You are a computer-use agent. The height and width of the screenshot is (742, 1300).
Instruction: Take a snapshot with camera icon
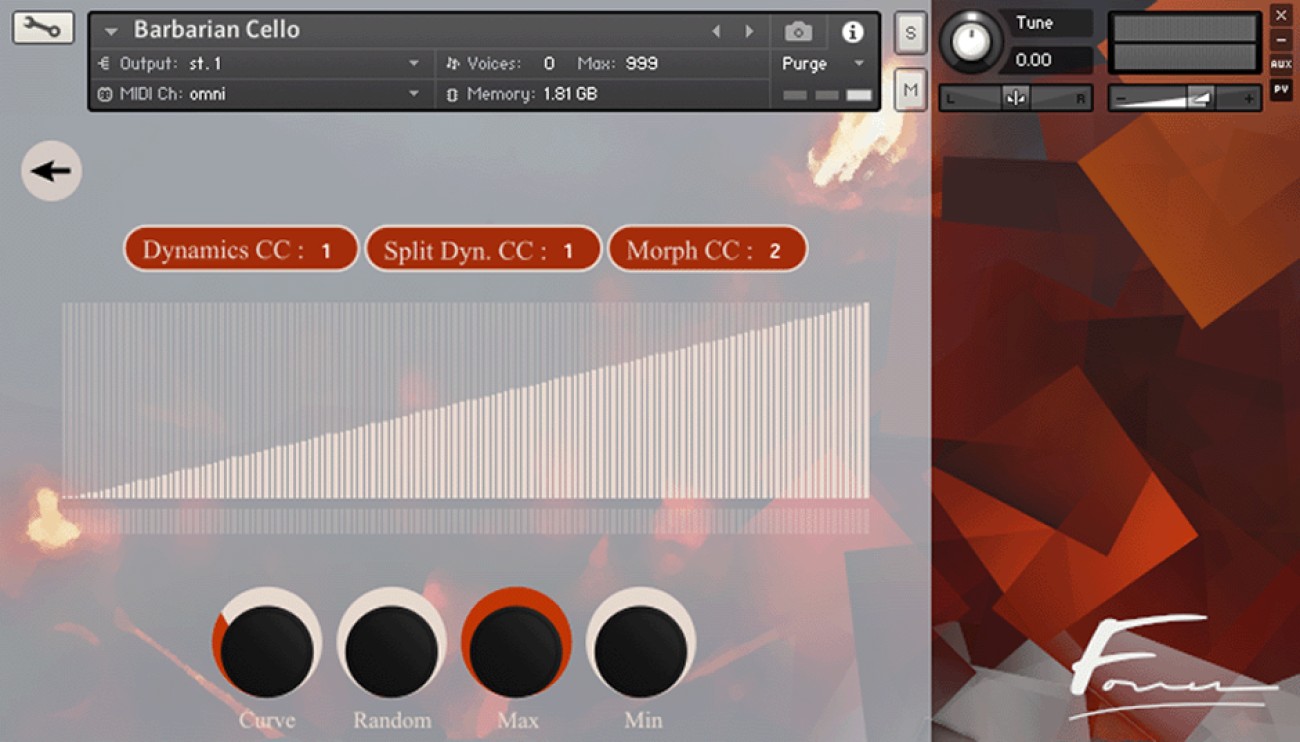(798, 32)
